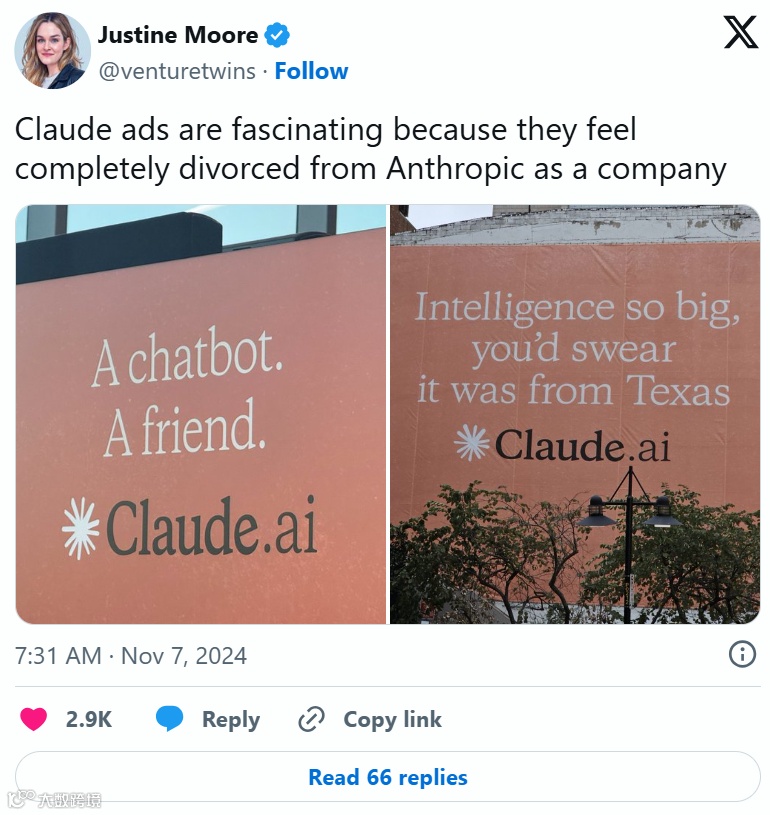The image size is (770, 815).
Task: Click the Claude.ai logo in left billboard
Action: tap(190, 527)
